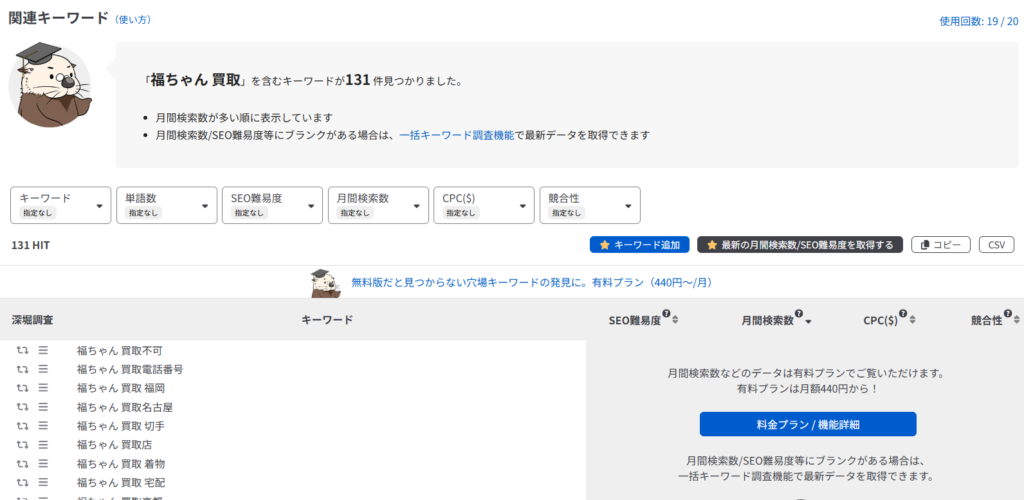
Task: Click the help icon next to SEO難易度 header
Action: pos(666,314)
